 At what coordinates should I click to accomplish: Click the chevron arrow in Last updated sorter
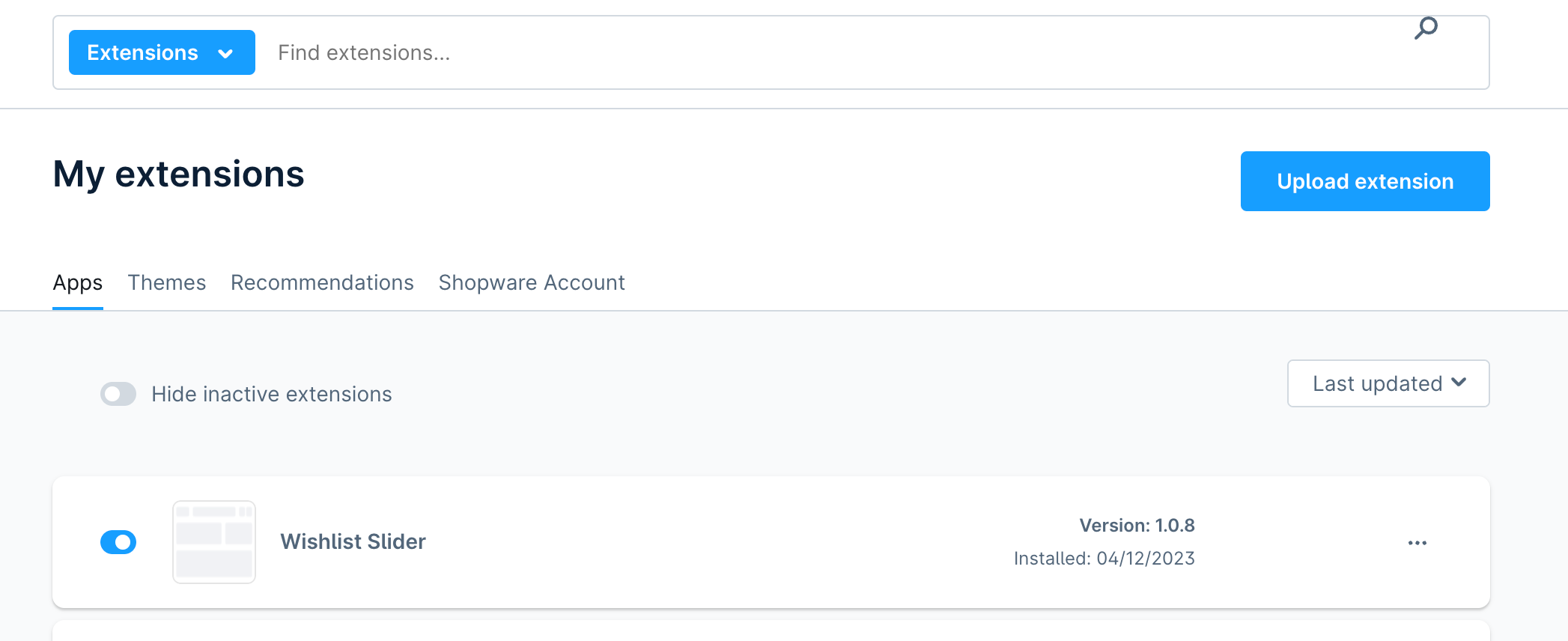1459,383
